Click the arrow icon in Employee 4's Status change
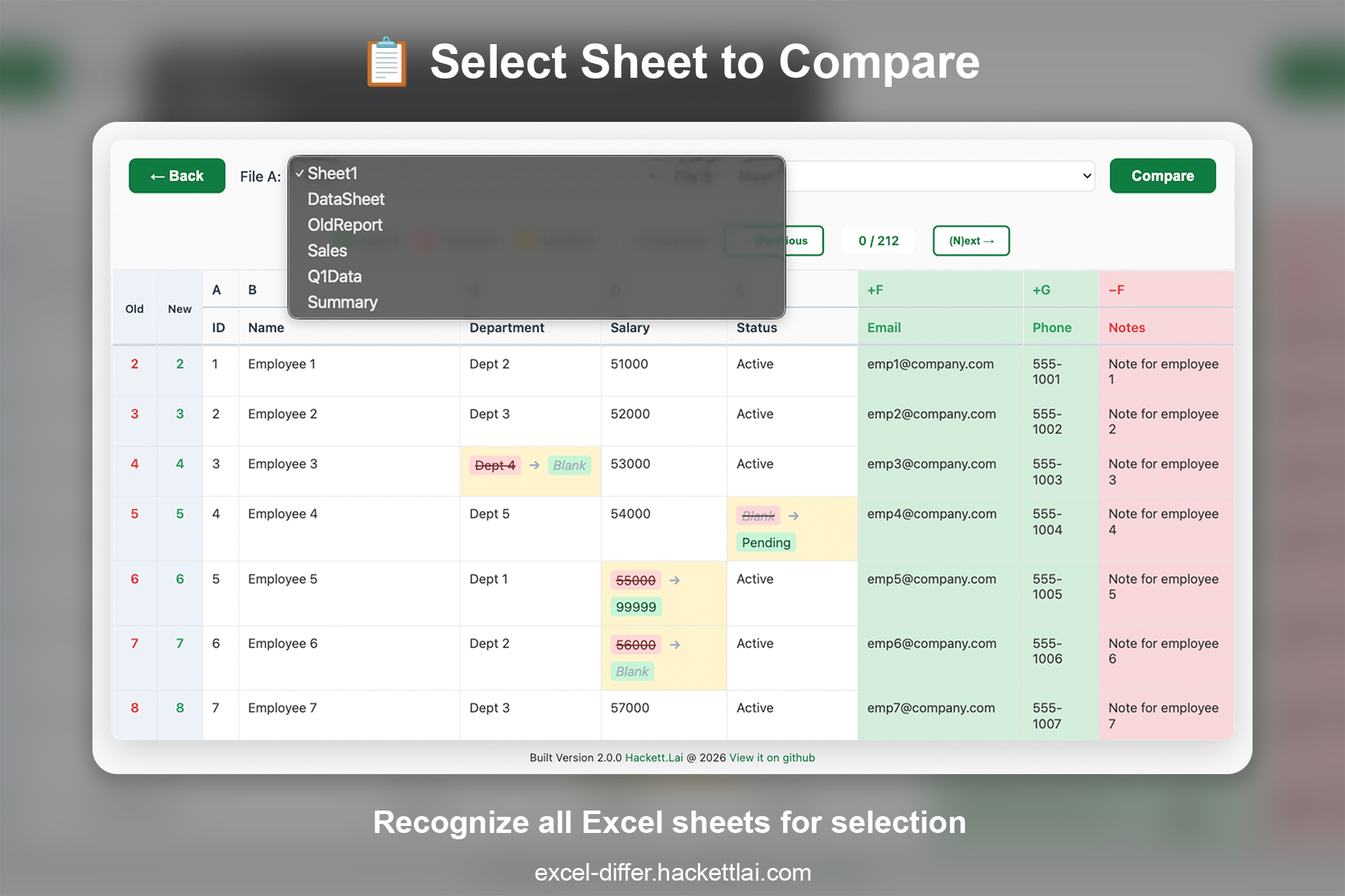 [x=794, y=516]
